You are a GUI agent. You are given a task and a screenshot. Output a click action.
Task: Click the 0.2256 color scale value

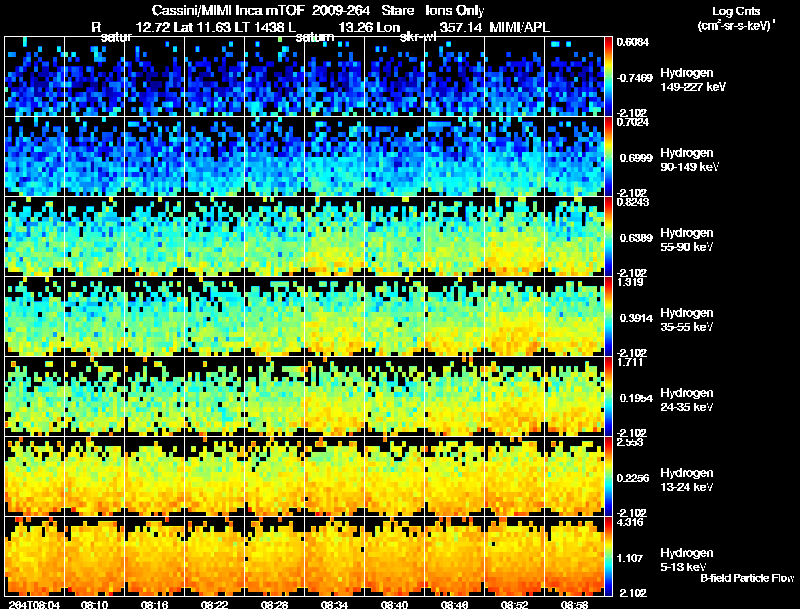(x=633, y=478)
